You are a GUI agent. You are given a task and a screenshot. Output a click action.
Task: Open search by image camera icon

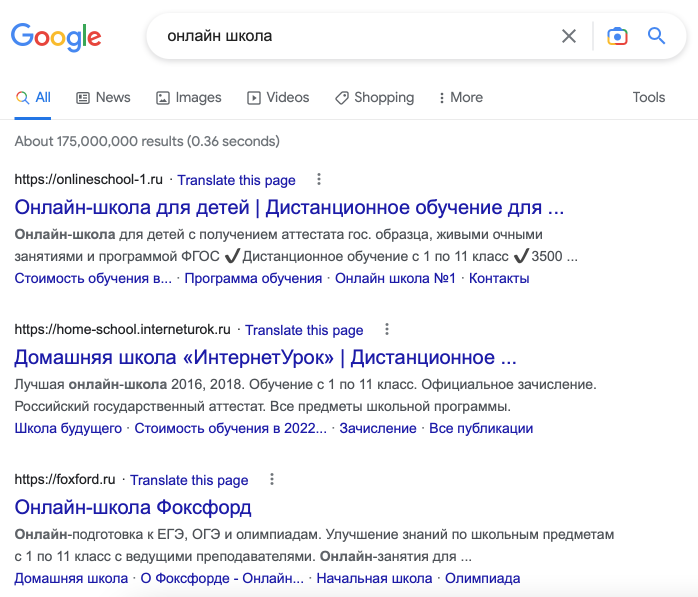617,37
